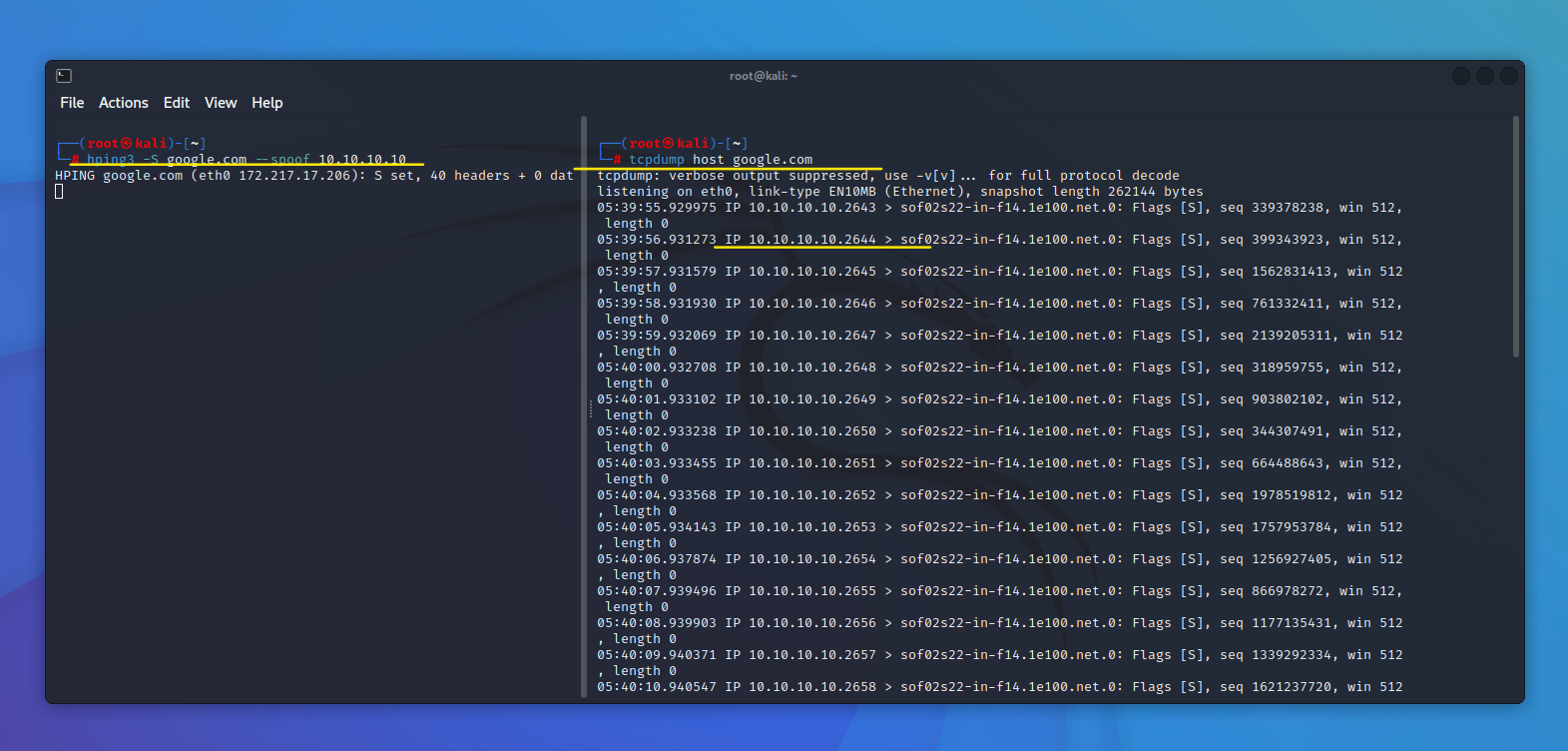Open the Edit menu
Image resolution: width=1568 pixels, height=751 pixels.
point(177,103)
